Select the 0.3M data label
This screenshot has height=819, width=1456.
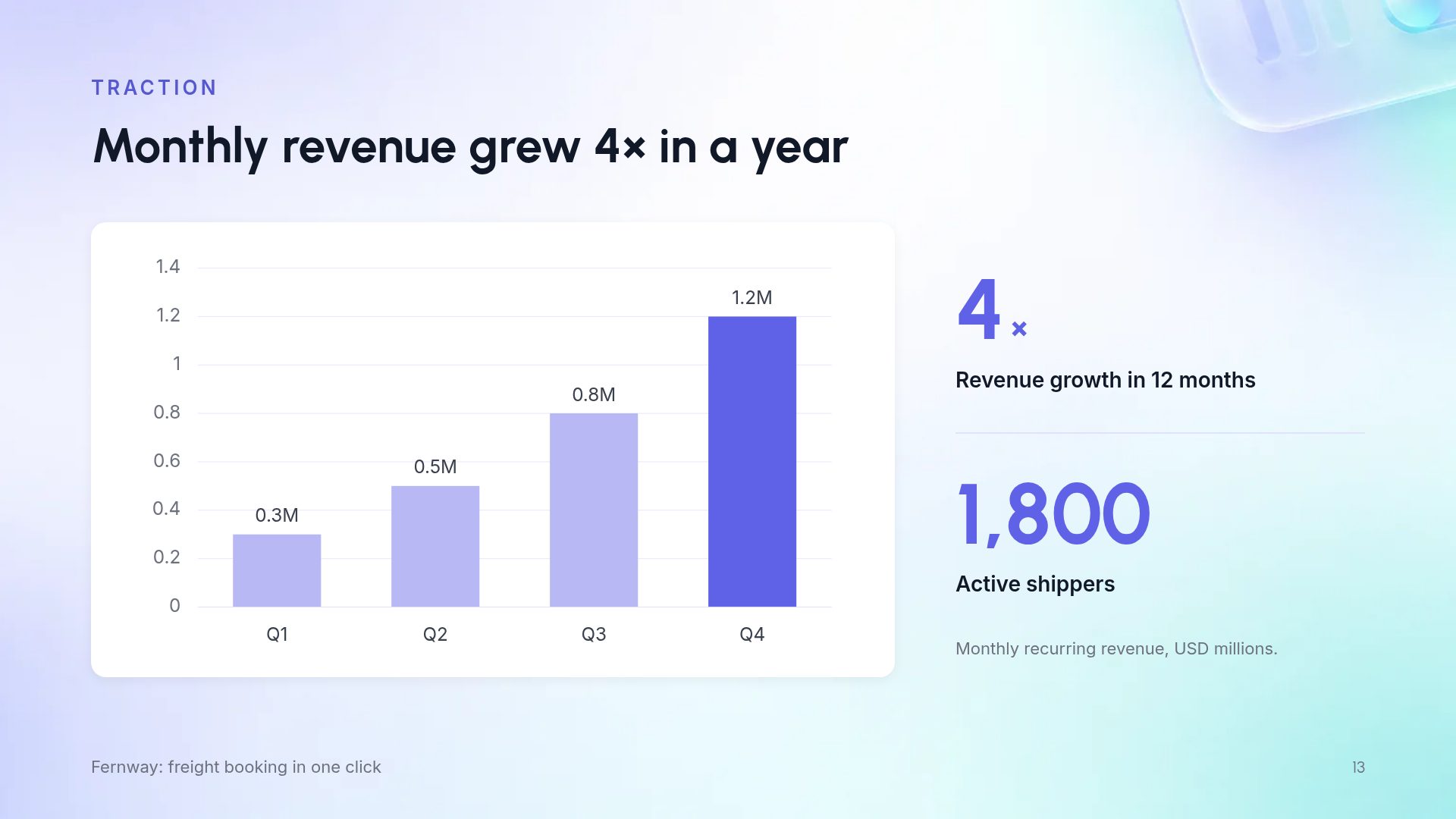point(277,516)
